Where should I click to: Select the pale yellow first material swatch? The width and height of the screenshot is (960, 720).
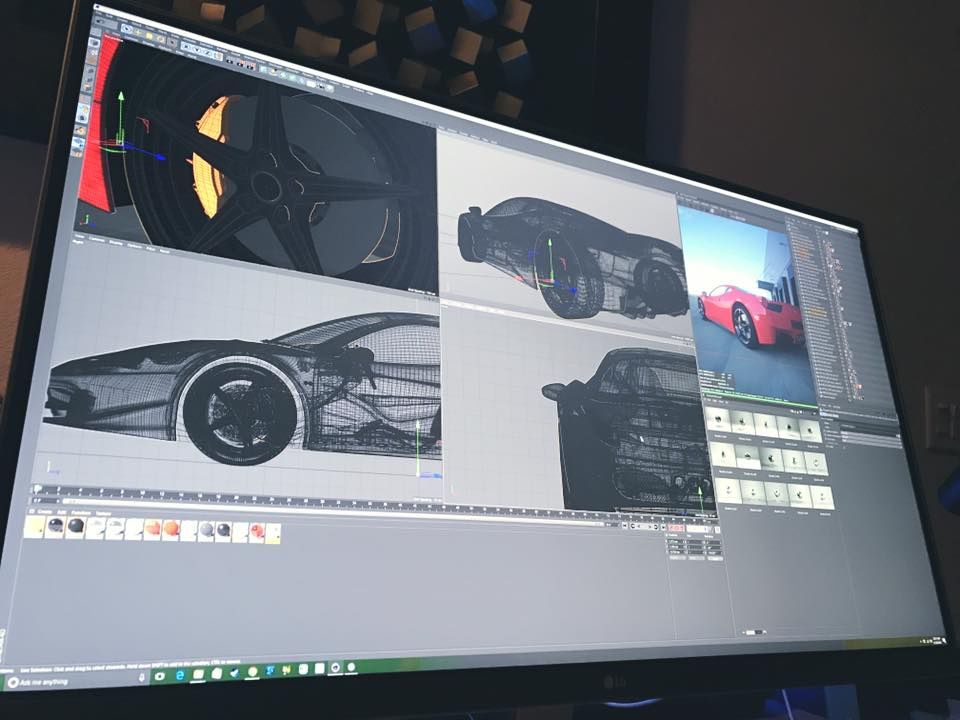click(34, 527)
